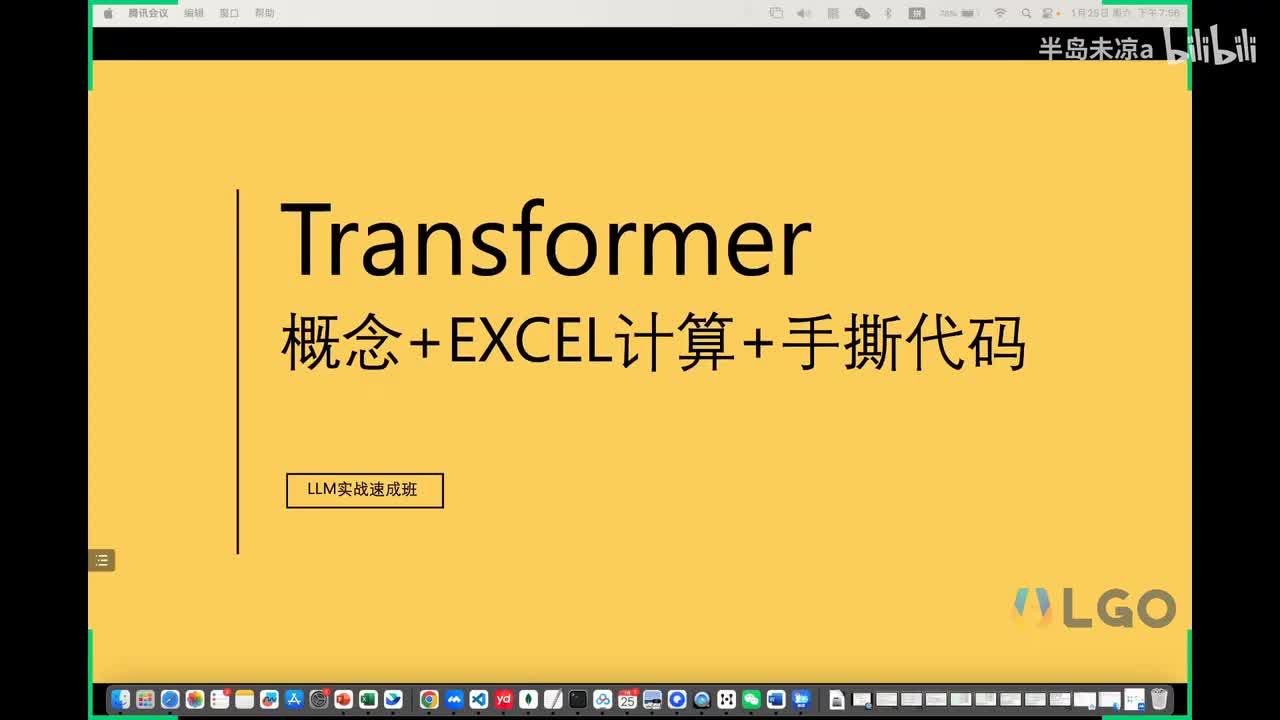
Task: Open Terminal from the dock
Action: (578, 699)
